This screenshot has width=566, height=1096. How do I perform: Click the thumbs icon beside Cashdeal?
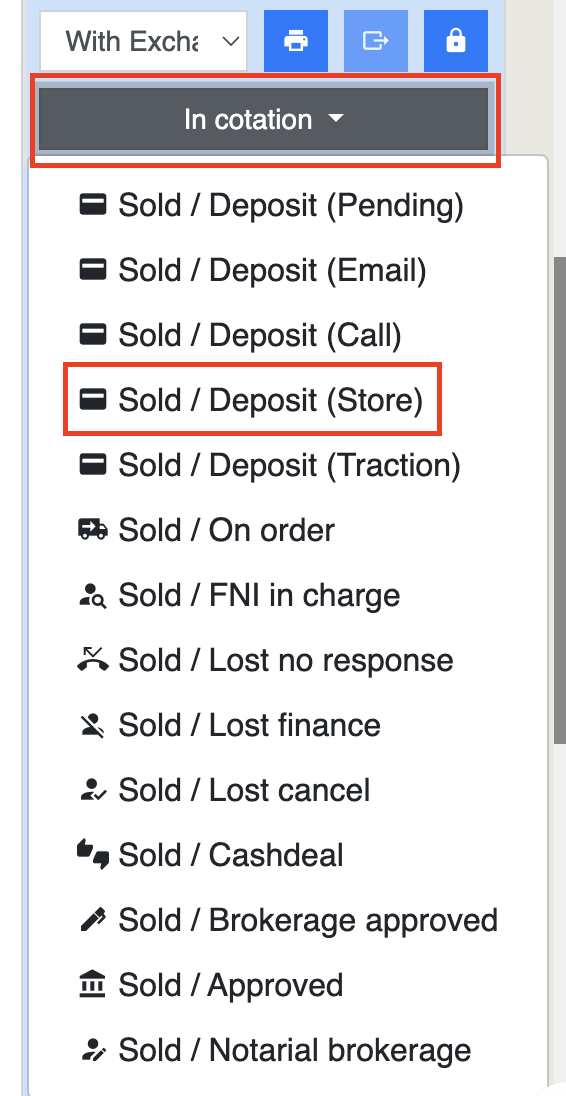[x=93, y=855]
